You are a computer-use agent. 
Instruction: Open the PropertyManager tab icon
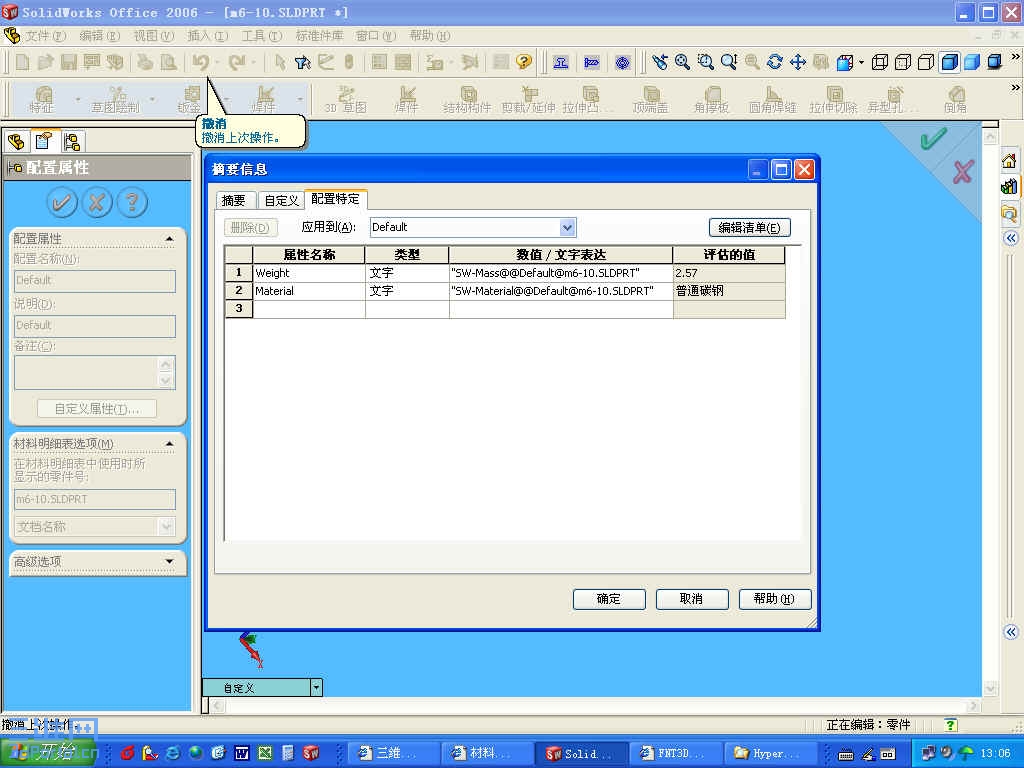tap(44, 141)
